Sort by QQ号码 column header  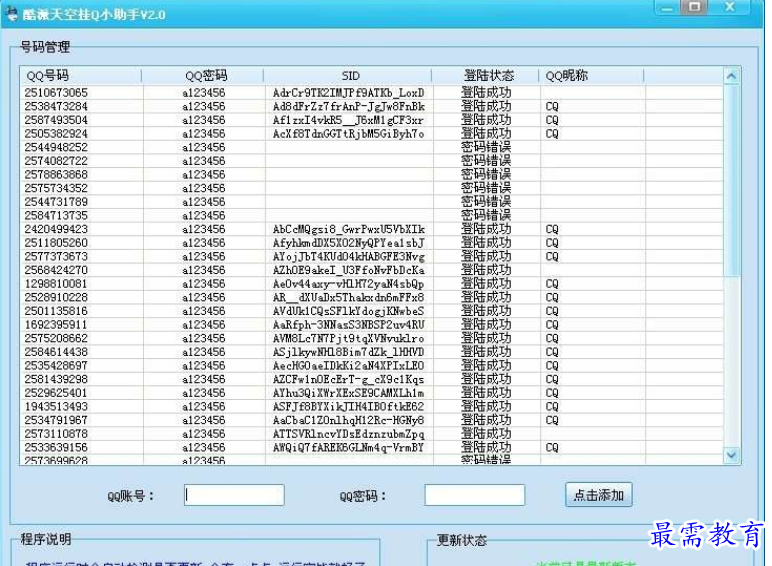81,75
